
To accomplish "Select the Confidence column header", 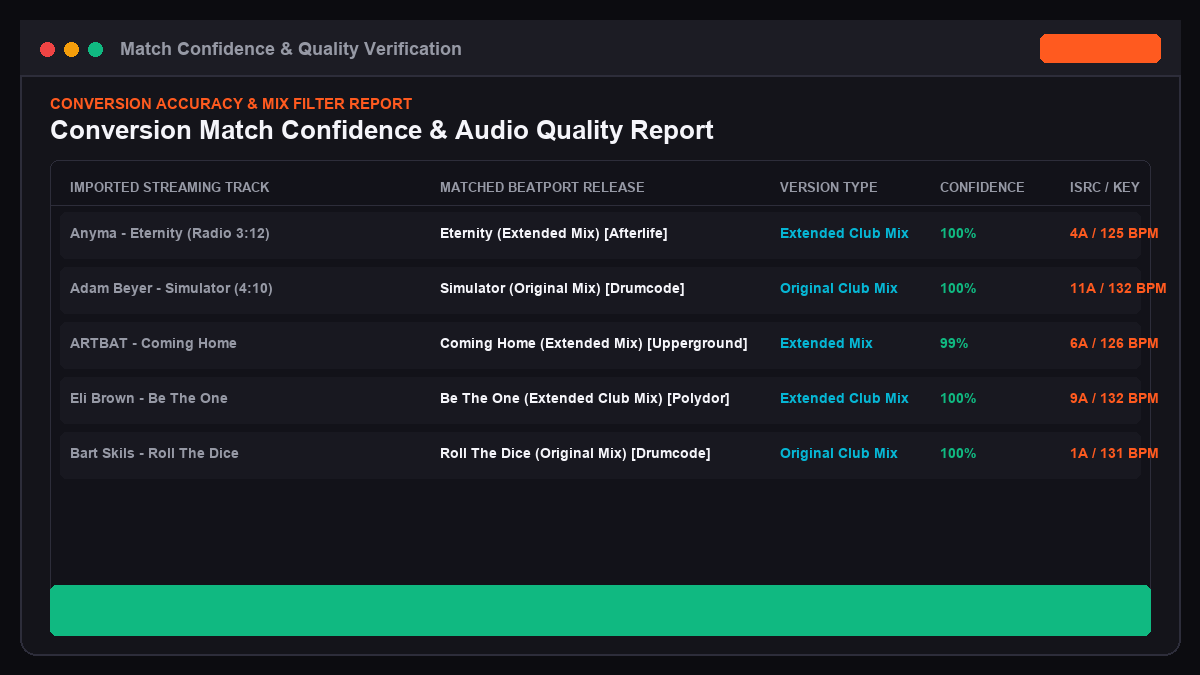I will 982,187.
